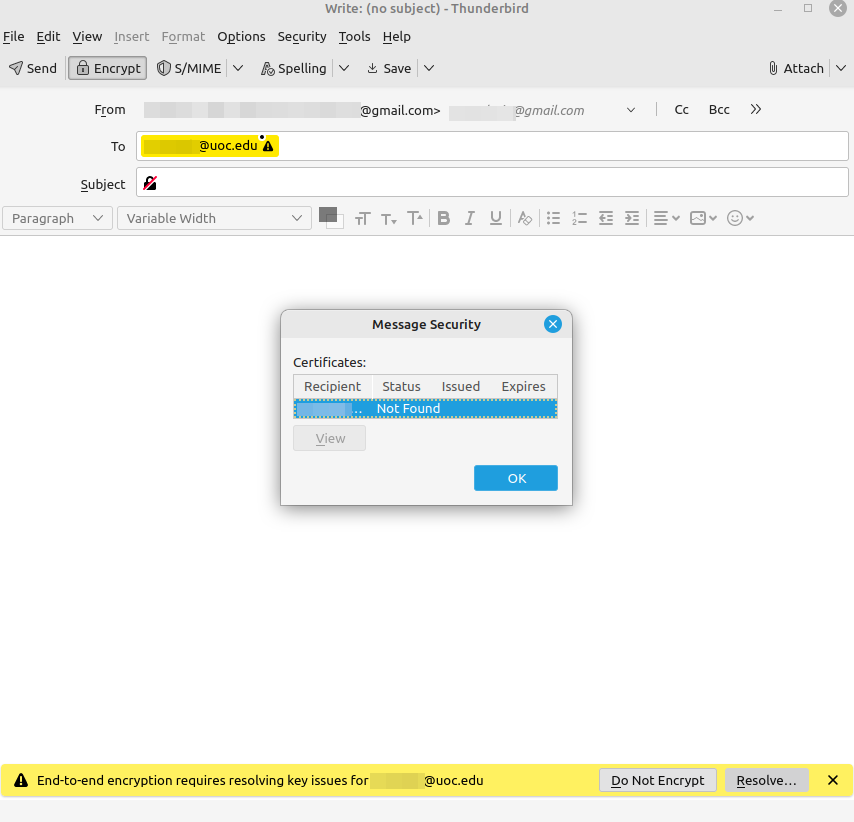Open the View menu
This screenshot has width=854, height=822.
[x=87, y=36]
